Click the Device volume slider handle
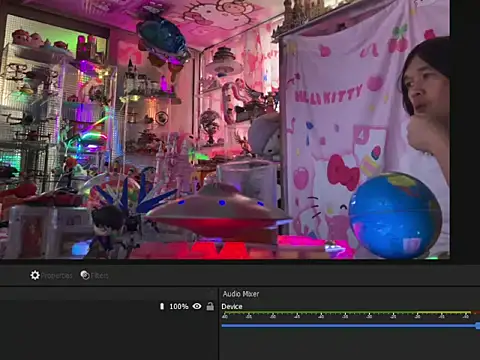480x360 pixels. pyautogui.click(x=478, y=326)
